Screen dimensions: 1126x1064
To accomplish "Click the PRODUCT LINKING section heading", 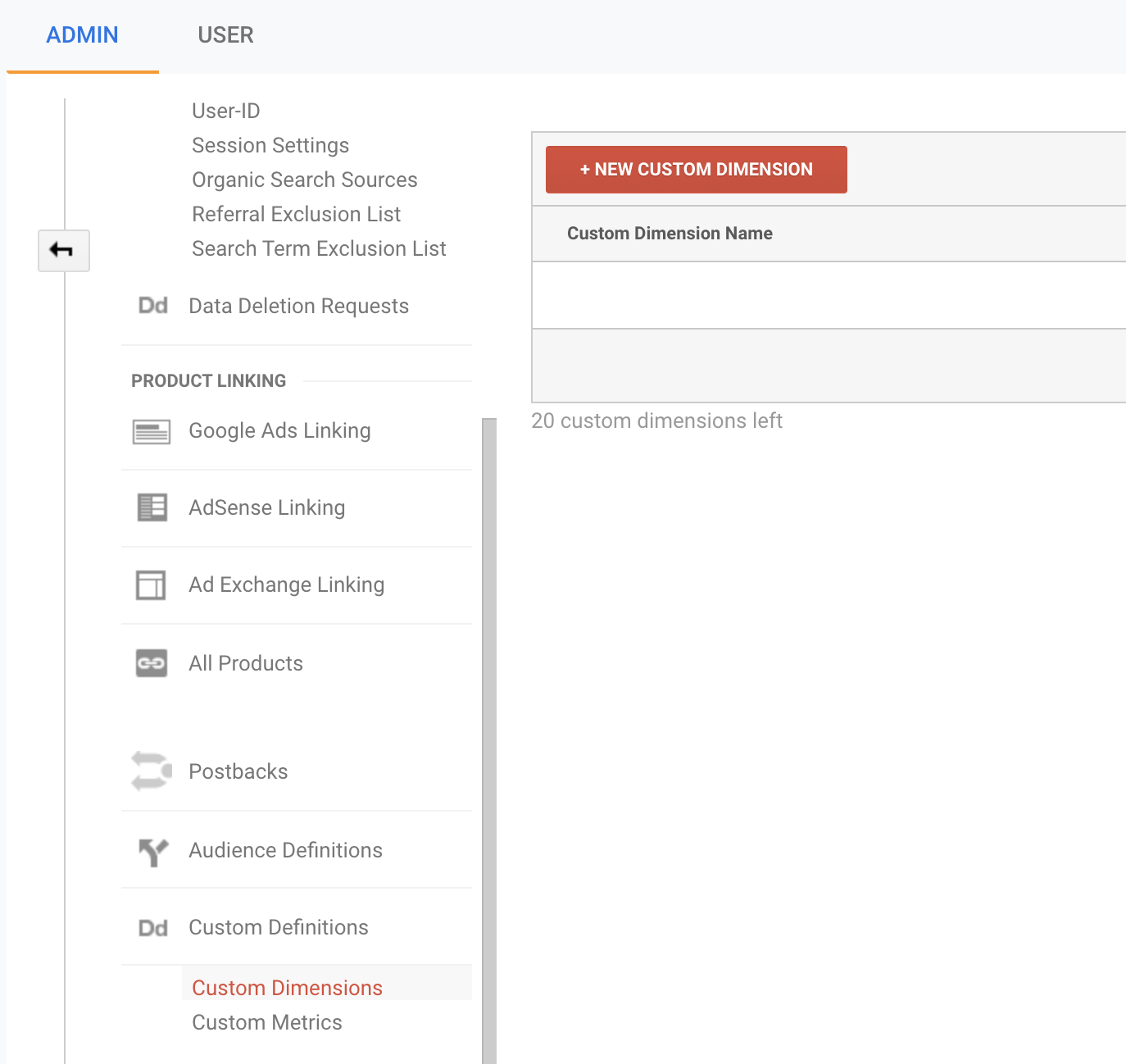I will [x=209, y=381].
